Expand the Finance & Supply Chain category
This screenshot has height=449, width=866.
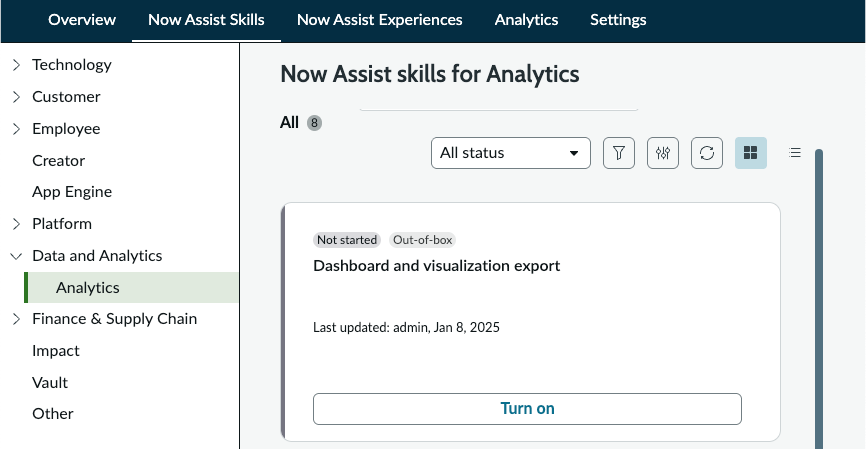pos(17,319)
